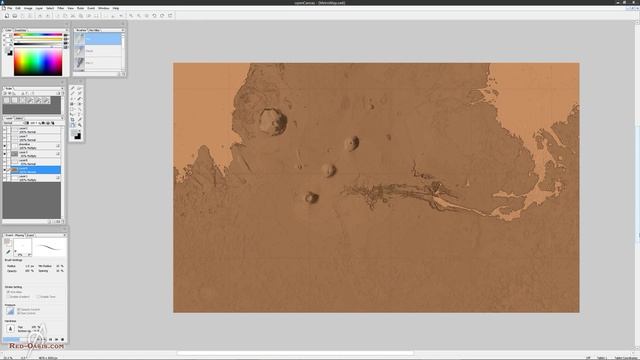Click the Rotate canvas left toolbar icon
Image resolution: width=640 pixels, height=360 pixels.
point(154,16)
